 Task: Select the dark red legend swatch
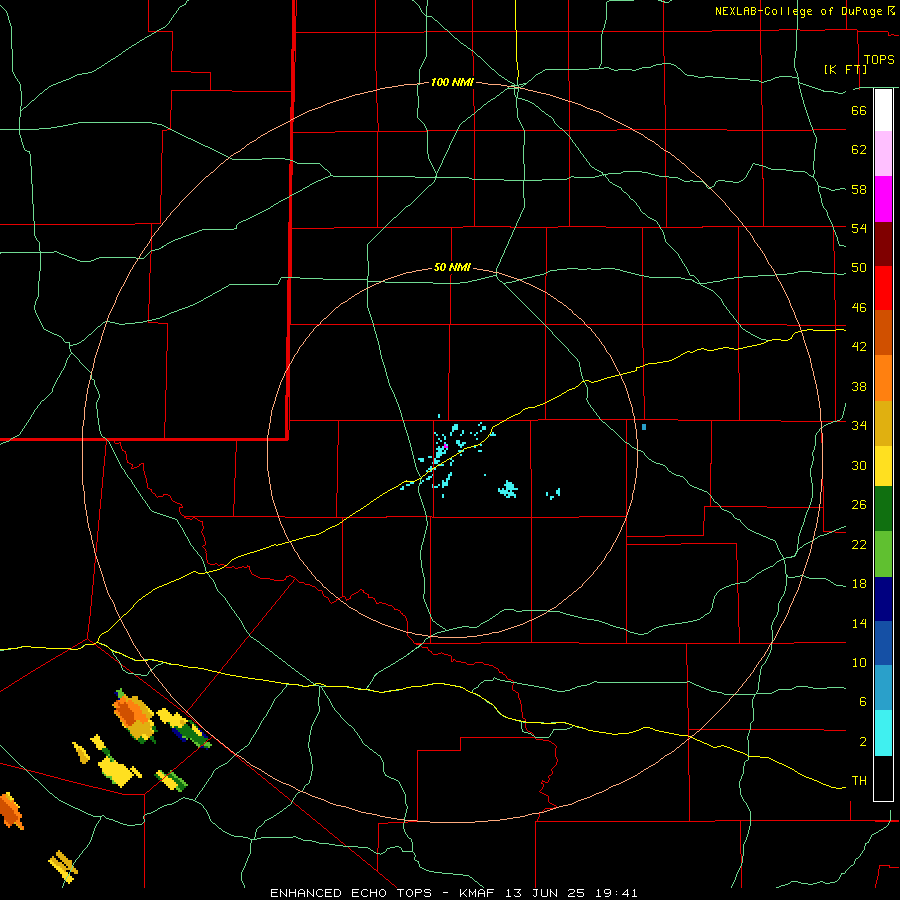(883, 244)
